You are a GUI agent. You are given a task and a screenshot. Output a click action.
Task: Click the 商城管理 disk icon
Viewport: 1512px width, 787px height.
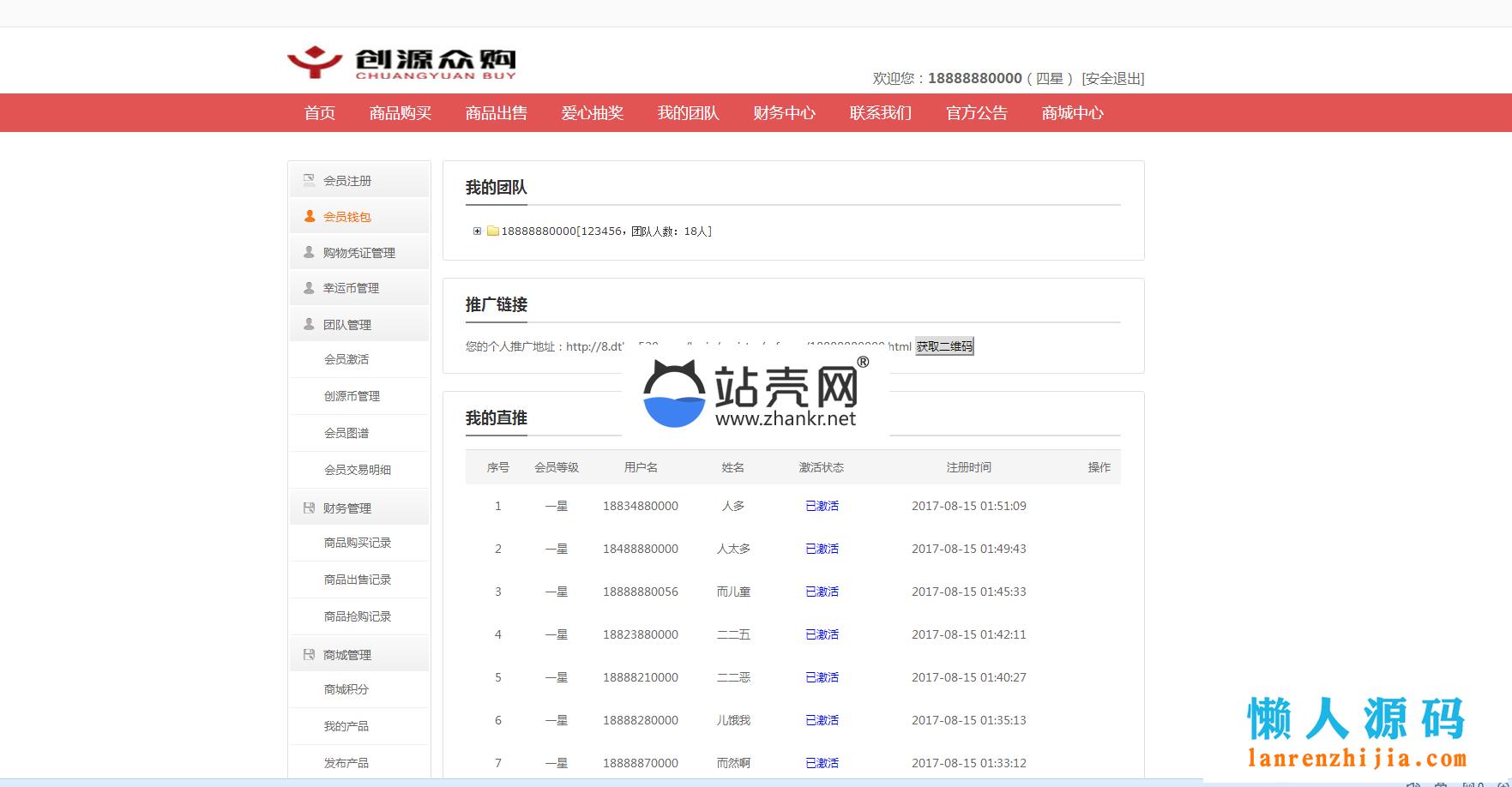310,654
